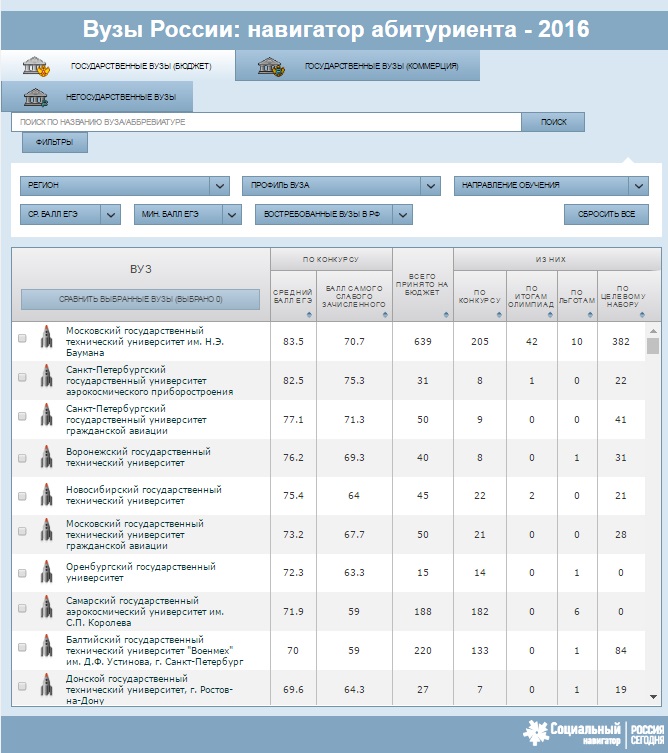
Task: Tick checkbox for Самарский аэрокосмический университет
Action: point(22,608)
